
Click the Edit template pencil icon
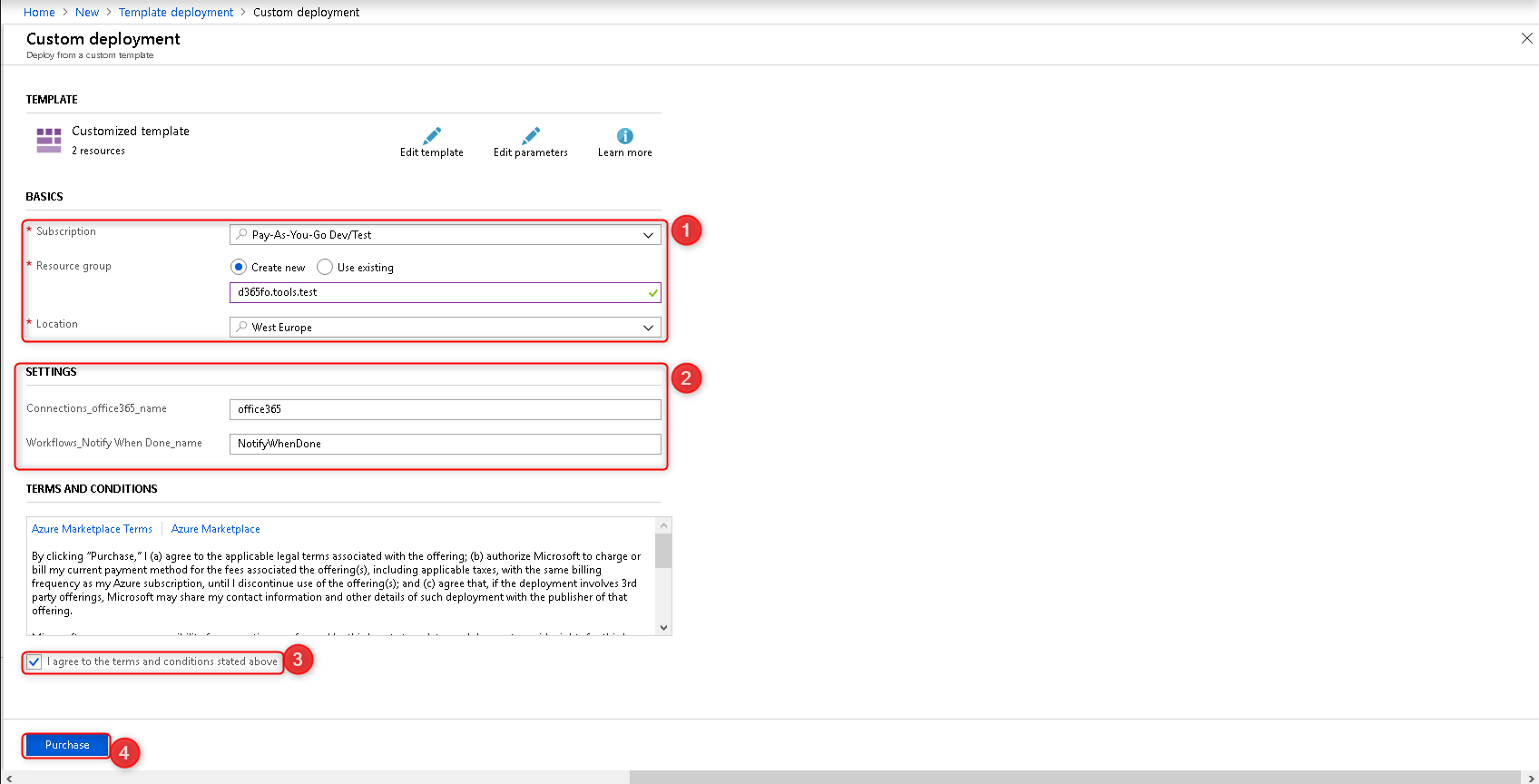432,136
